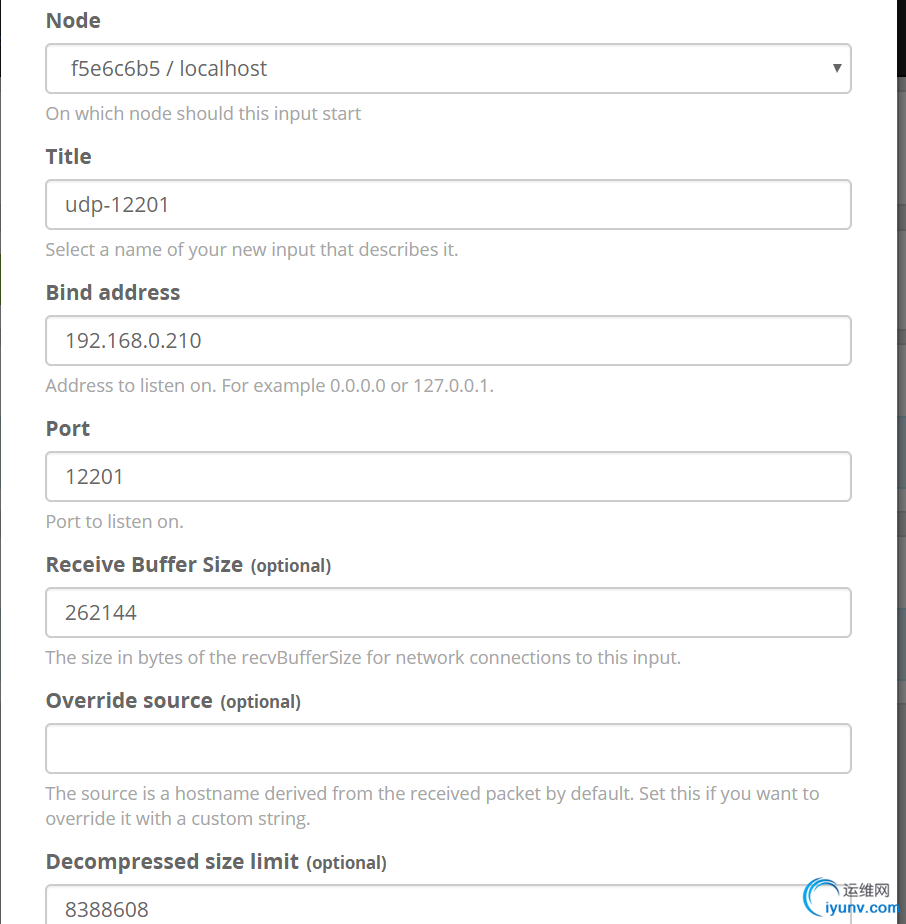Focus the empty Override source input
The height and width of the screenshot is (924, 906).
click(448, 748)
